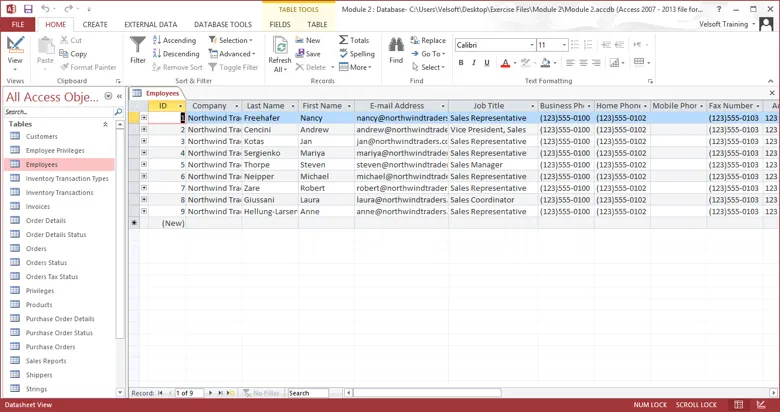The width and height of the screenshot is (780, 412).
Task: Open the Last Name column filter arrow
Action: 292,106
